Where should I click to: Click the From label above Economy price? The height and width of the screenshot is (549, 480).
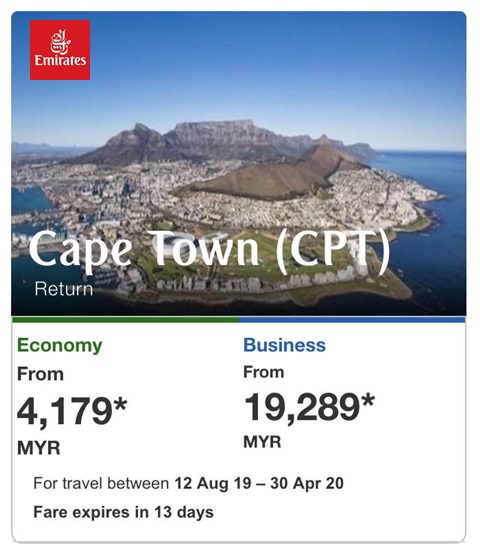coord(40,374)
